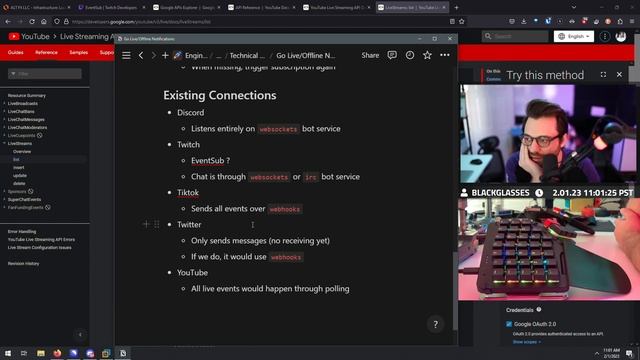Open comments panel in Notion
The image size is (640, 360).
pos(392,55)
